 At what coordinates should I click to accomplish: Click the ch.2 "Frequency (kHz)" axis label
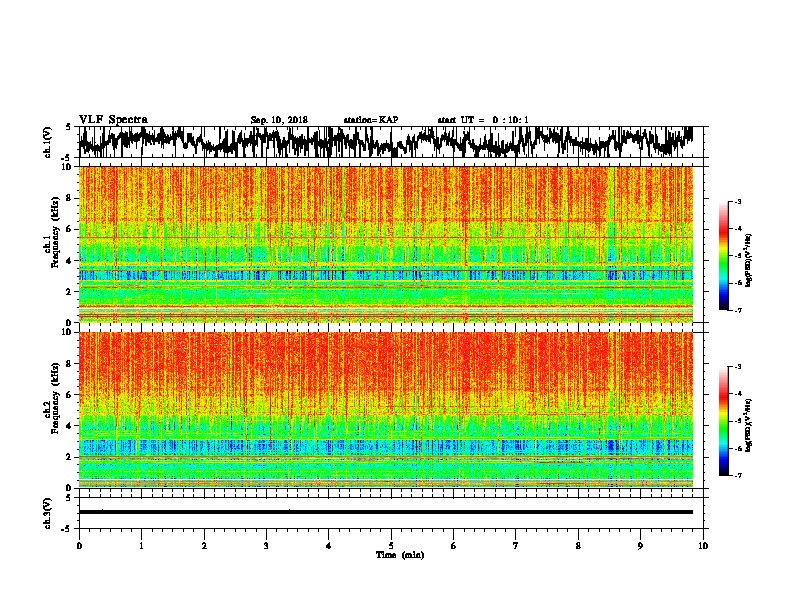click(55, 398)
